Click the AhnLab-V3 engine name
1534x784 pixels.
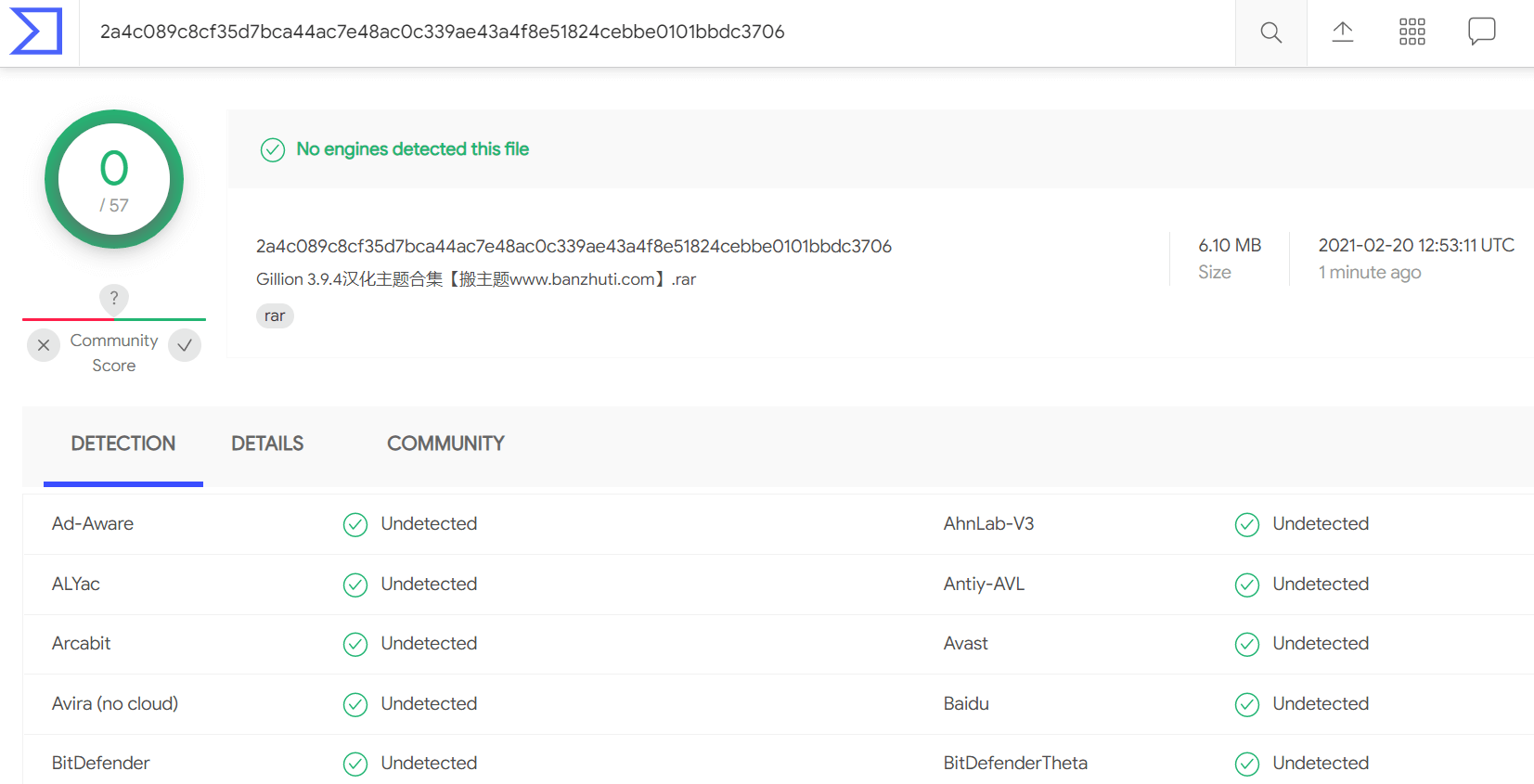click(x=988, y=523)
